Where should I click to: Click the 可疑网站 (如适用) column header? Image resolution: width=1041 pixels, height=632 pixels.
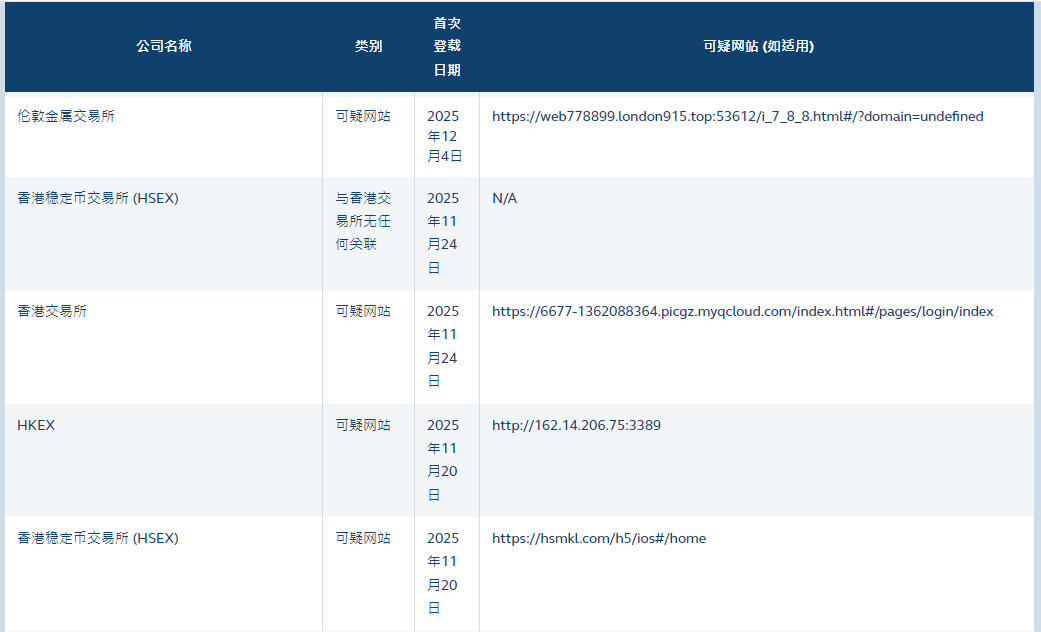757,46
